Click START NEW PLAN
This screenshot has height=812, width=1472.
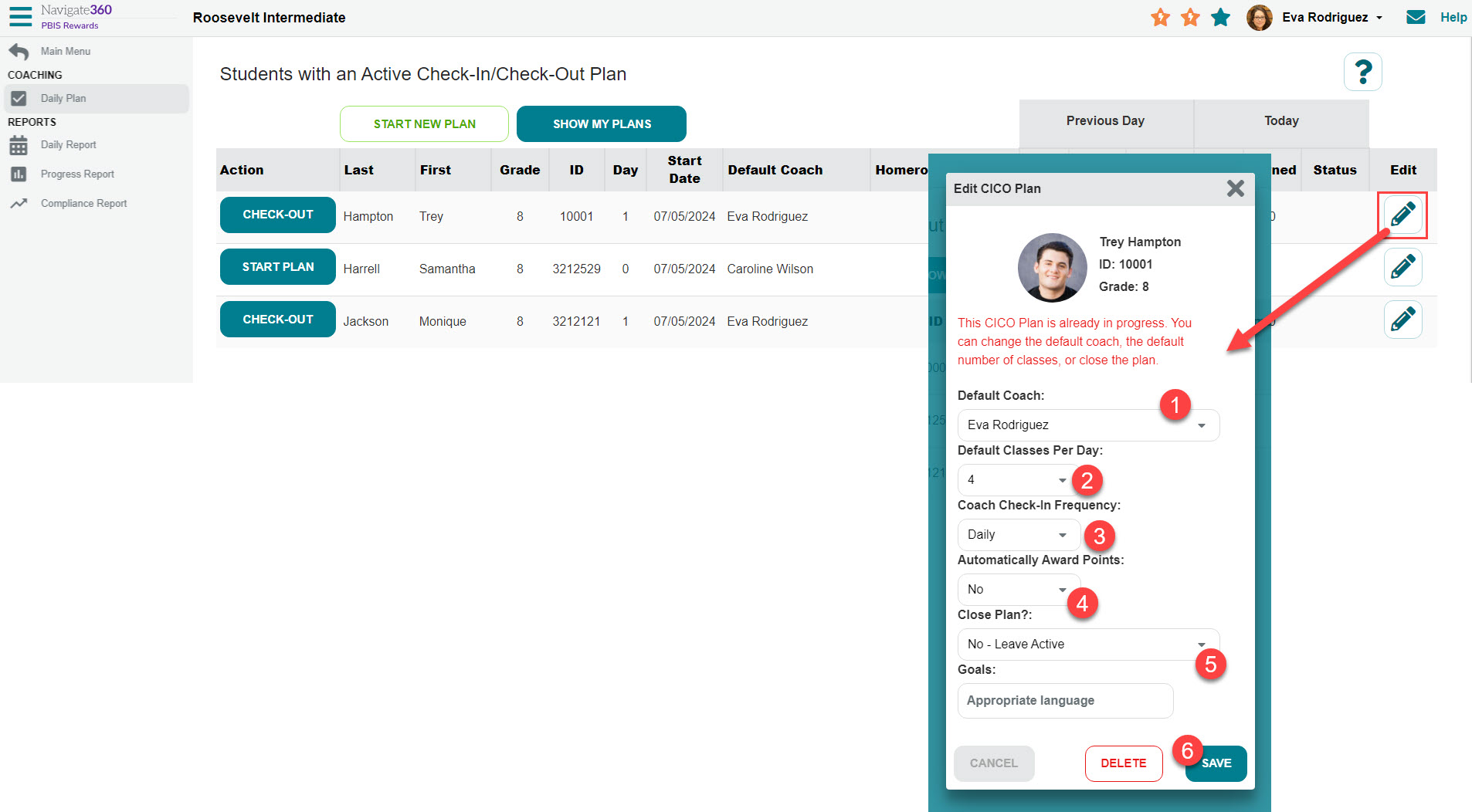point(424,123)
